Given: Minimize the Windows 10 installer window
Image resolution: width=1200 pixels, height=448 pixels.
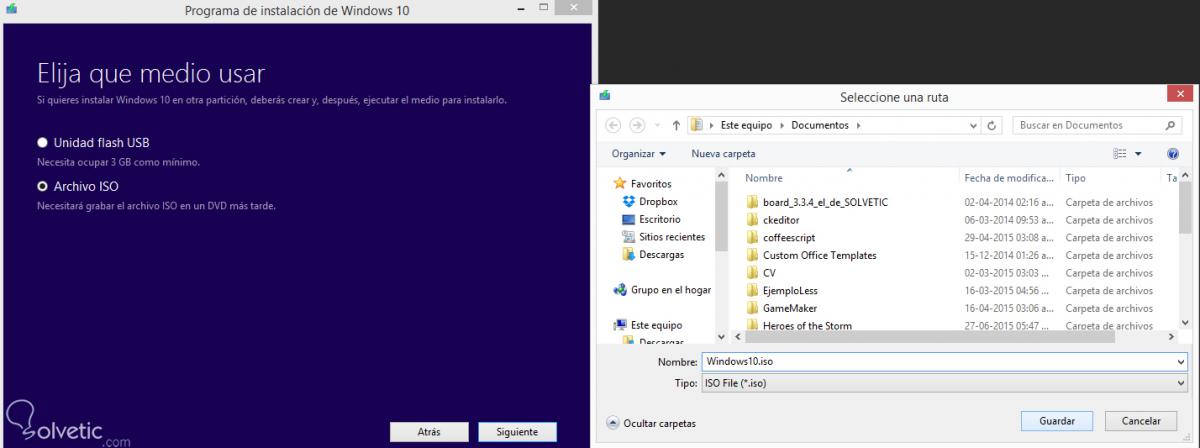Looking at the screenshot, I should pyautogui.click(x=521, y=9).
